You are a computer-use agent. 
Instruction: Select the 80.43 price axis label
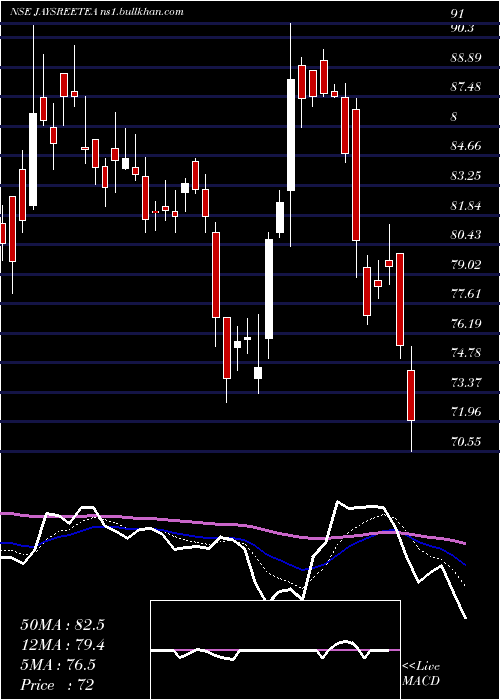(x=466, y=235)
